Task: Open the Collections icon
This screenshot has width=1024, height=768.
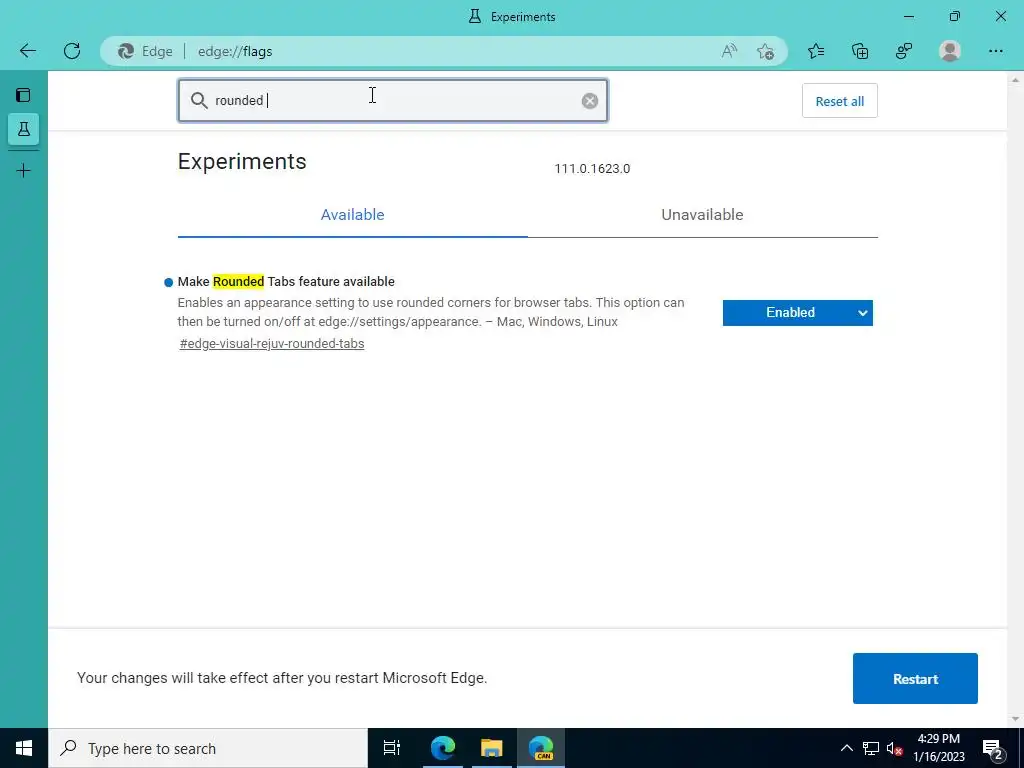Action: tap(860, 51)
